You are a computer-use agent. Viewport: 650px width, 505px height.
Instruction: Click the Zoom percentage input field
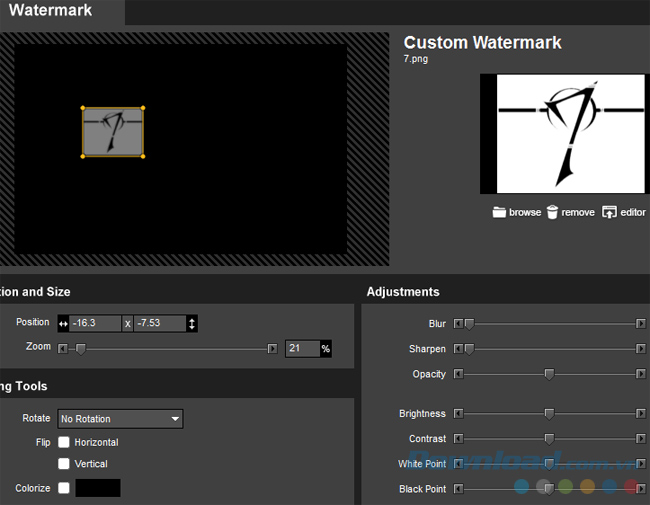(x=302, y=348)
